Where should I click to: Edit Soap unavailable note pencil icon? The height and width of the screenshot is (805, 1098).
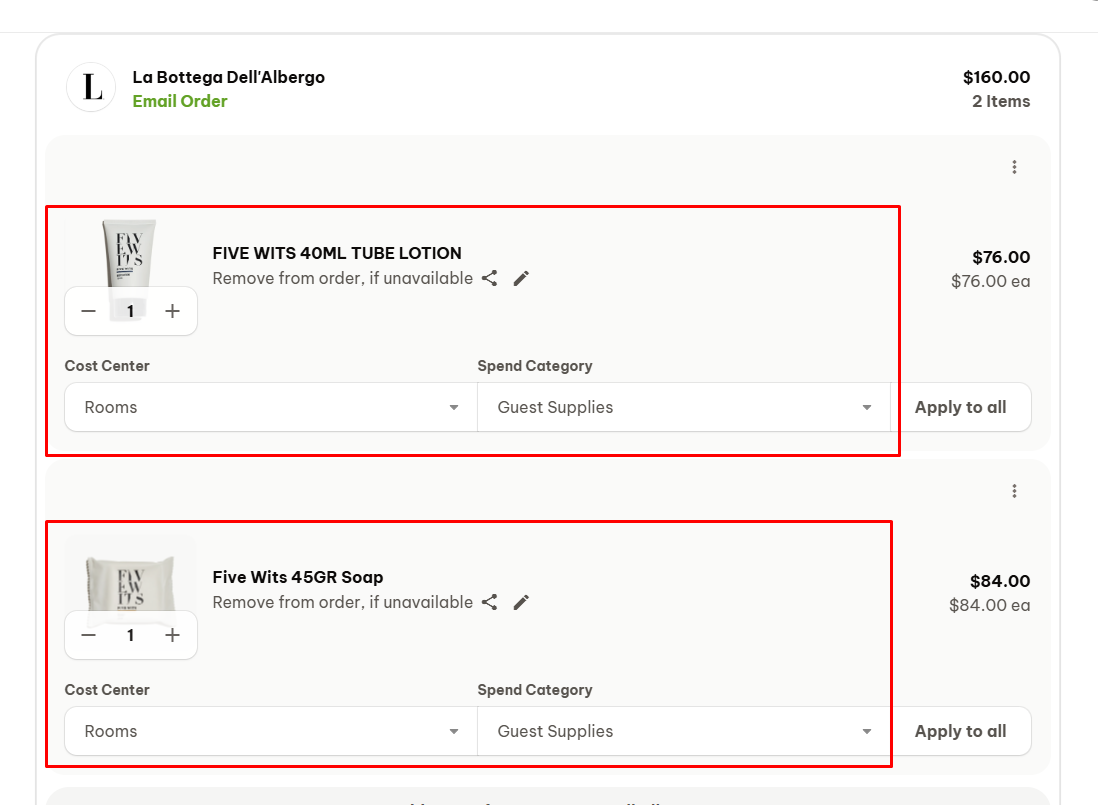tap(521, 602)
